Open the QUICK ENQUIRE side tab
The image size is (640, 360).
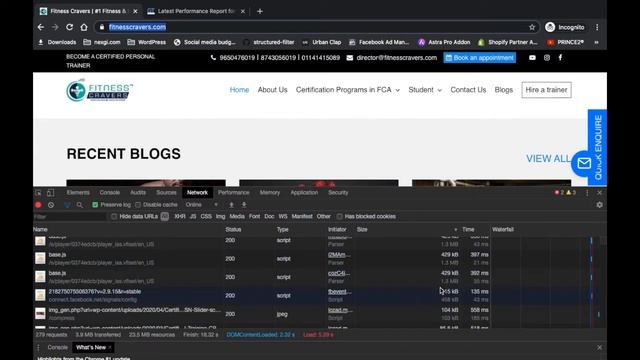pyautogui.click(x=598, y=147)
